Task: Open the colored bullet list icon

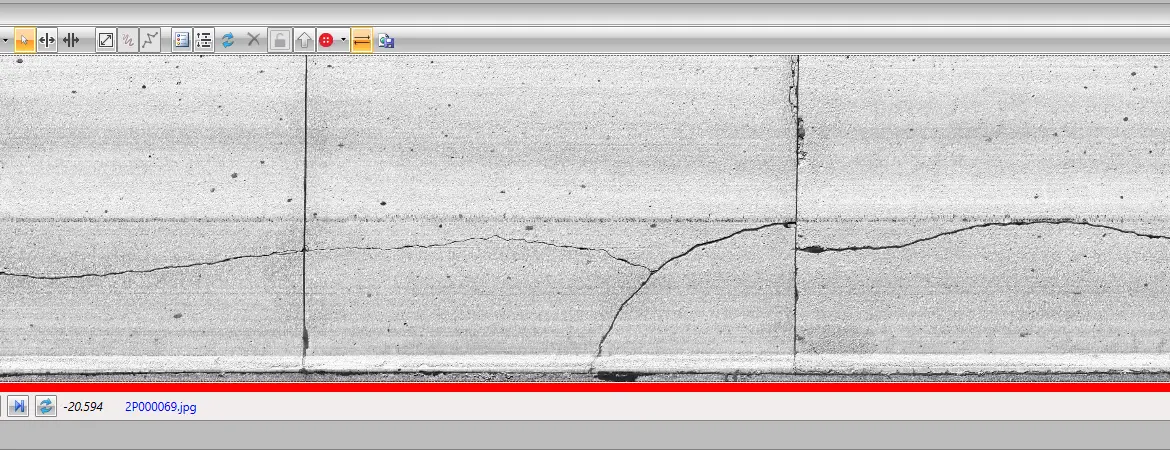Action: click(181, 40)
